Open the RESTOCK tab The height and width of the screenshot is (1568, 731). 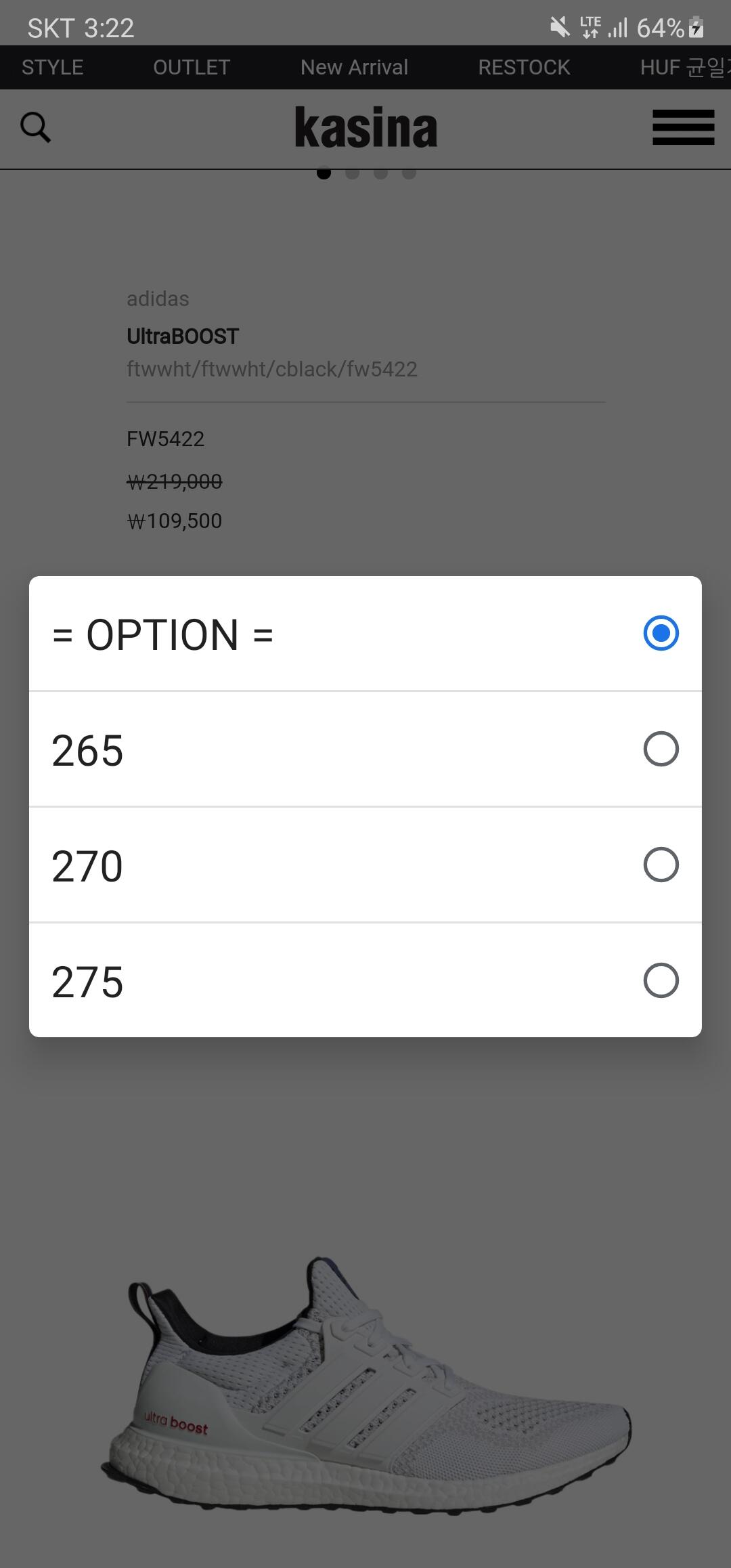point(524,68)
